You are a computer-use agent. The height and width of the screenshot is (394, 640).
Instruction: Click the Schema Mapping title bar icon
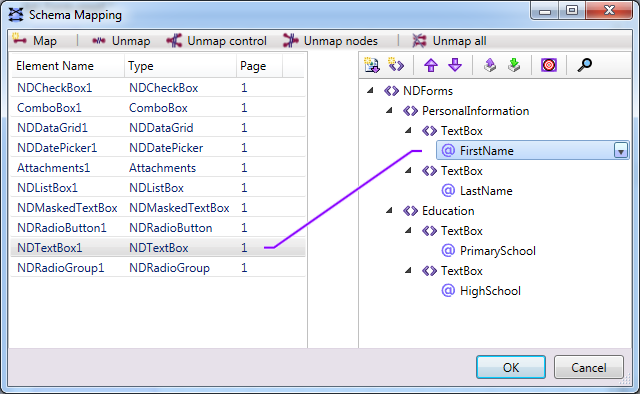[16, 15]
